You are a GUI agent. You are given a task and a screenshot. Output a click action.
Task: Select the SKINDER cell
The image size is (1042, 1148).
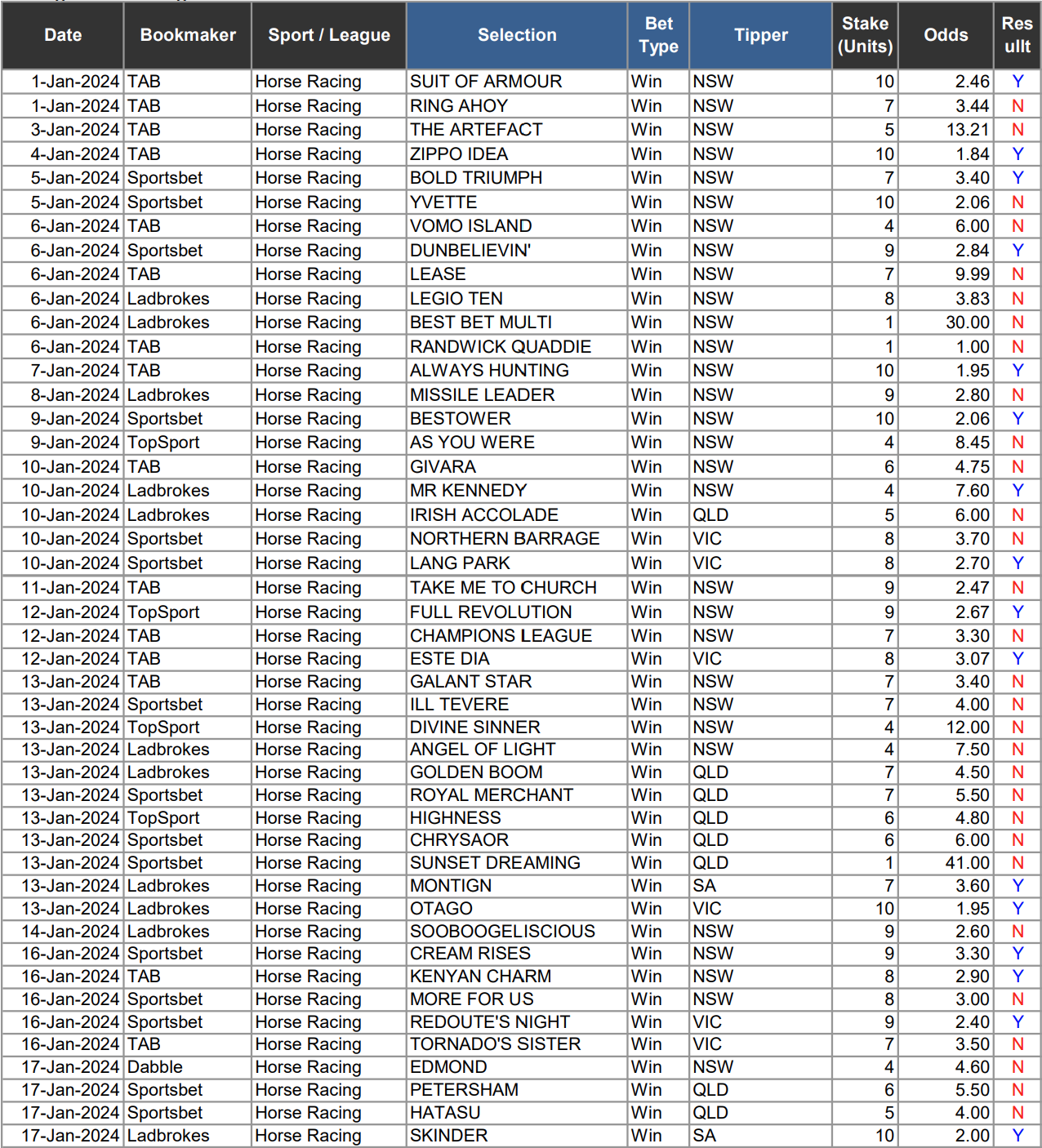(x=517, y=1136)
